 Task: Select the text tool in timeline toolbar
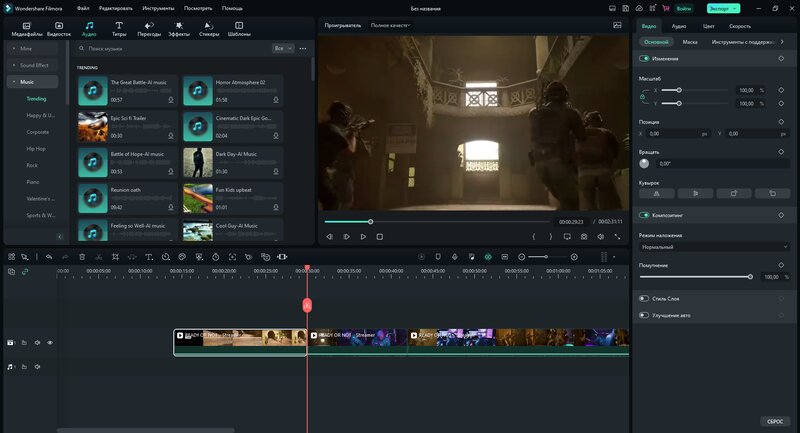(x=149, y=257)
